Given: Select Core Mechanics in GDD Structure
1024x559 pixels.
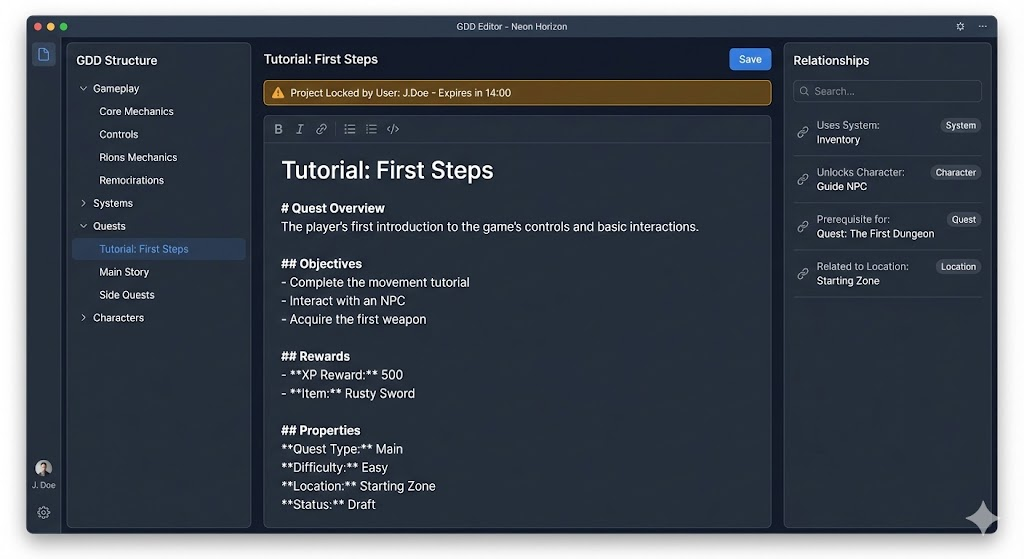Looking at the screenshot, I should tap(136, 112).
